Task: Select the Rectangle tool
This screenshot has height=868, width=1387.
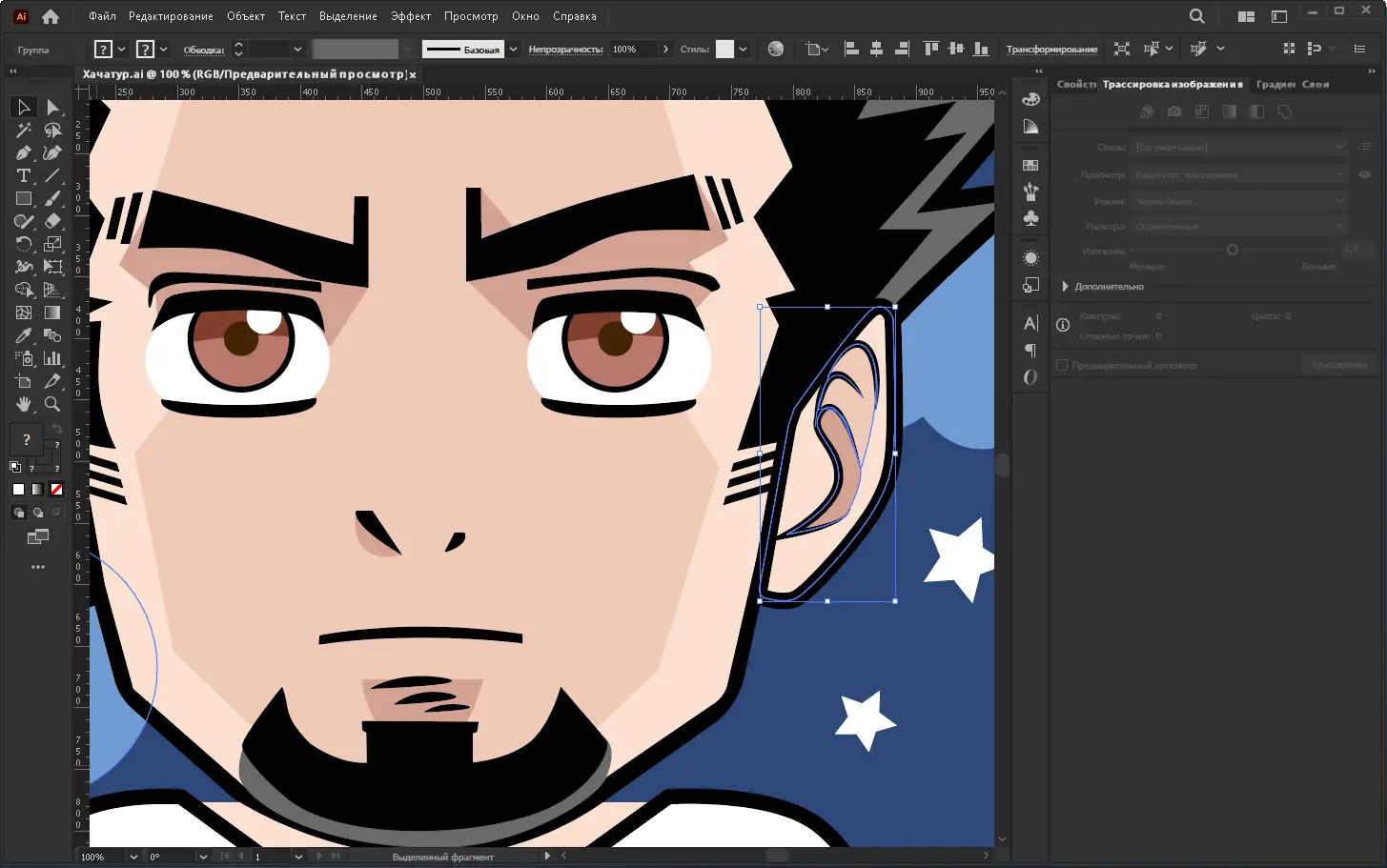Action: point(24,198)
